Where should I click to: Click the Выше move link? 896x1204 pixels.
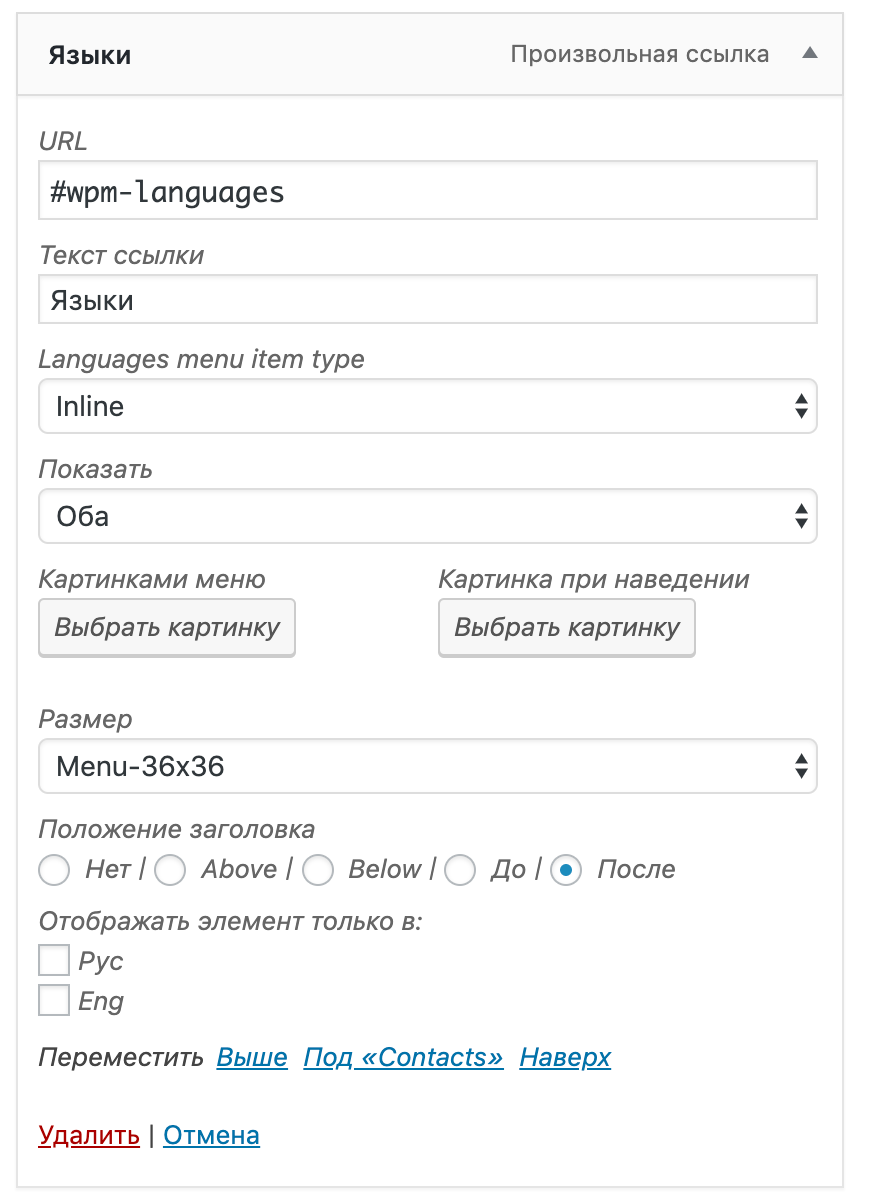pos(252,1057)
